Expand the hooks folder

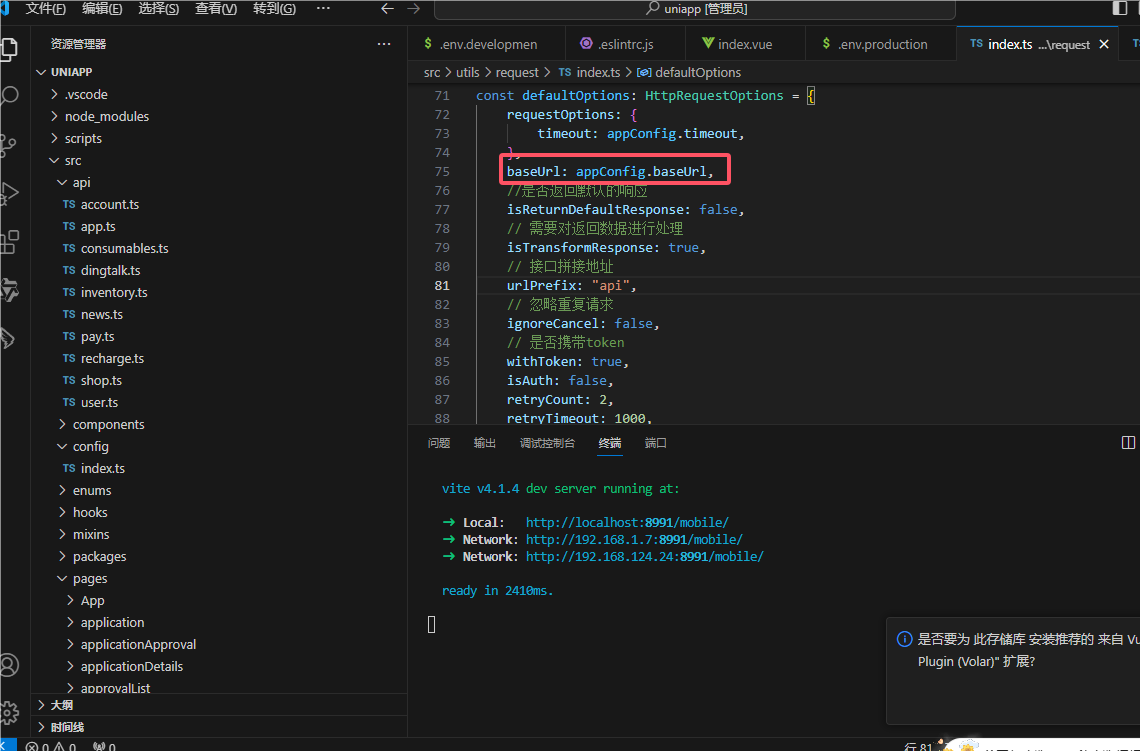[63, 513]
